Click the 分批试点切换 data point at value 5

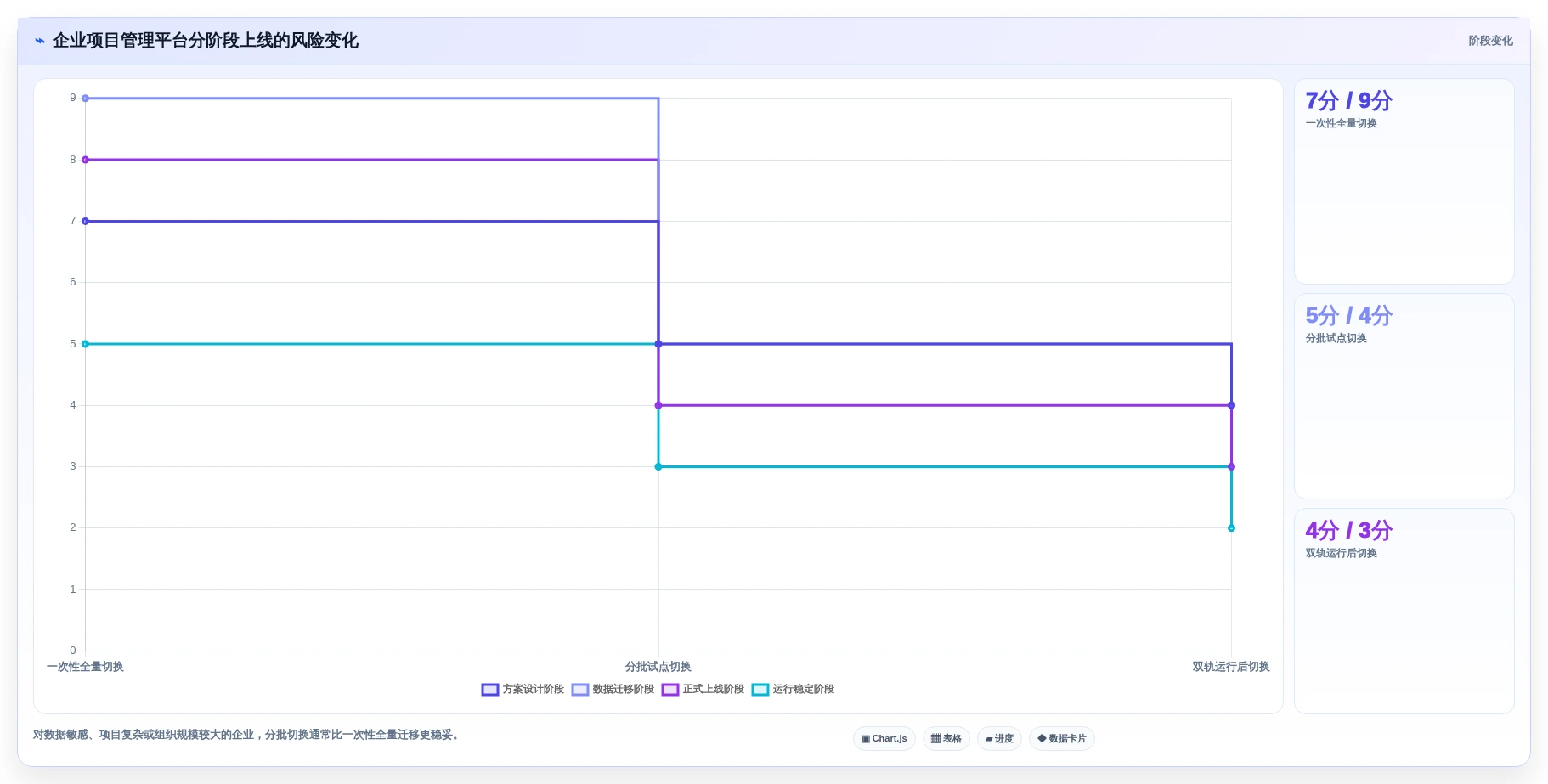658,344
